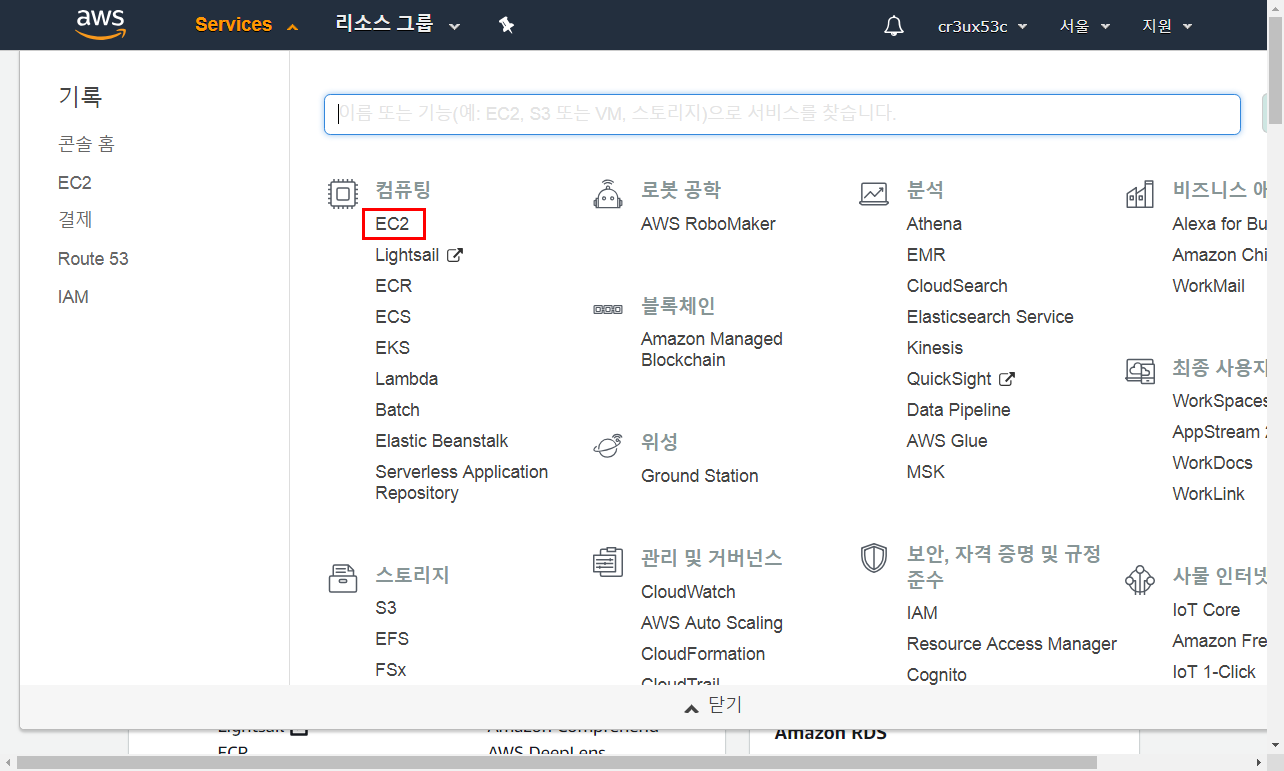The image size is (1284, 771).
Task: Open the ECS service
Action: [x=393, y=317]
